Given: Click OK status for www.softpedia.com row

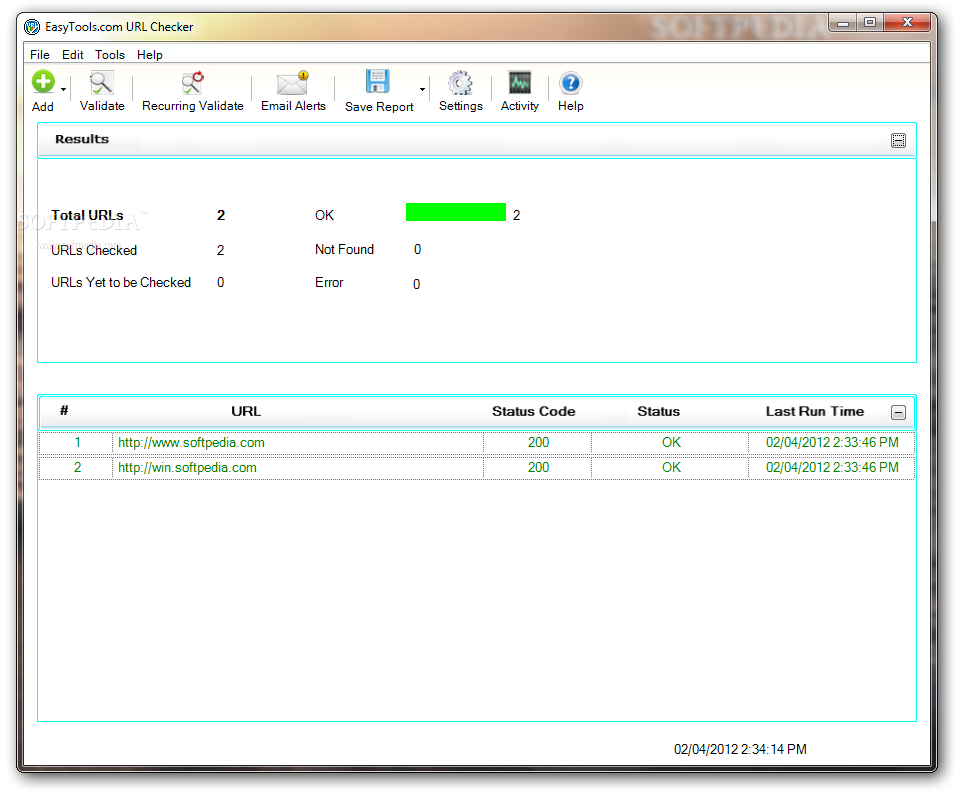Looking at the screenshot, I should coord(671,442).
